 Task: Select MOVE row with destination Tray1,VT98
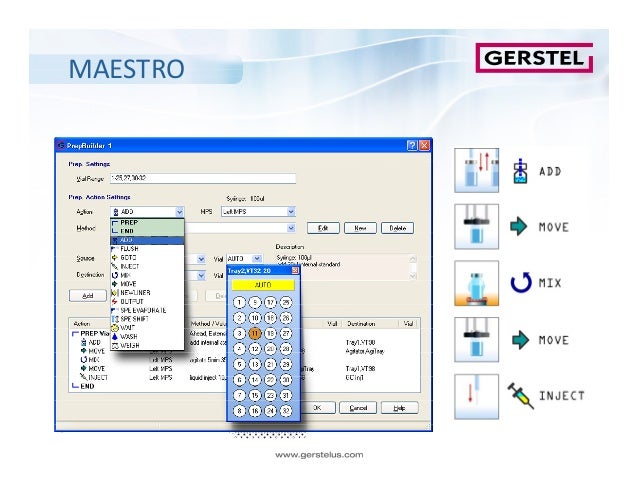(x=244, y=369)
